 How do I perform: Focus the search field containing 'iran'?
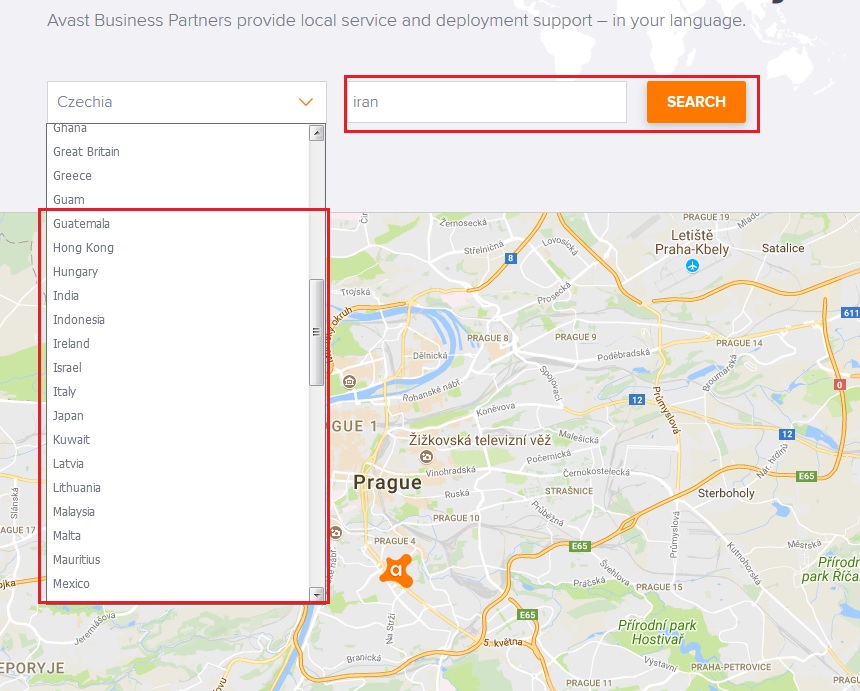coord(487,102)
